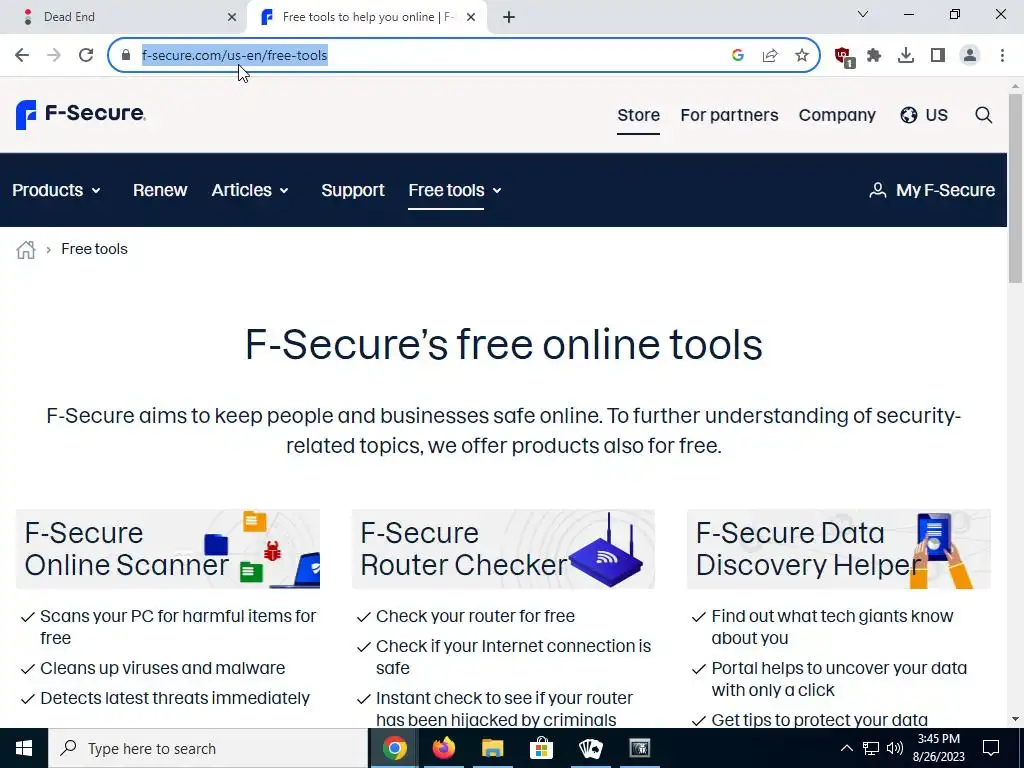Open the network tray icon
Screen dimensions: 1024x768
[x=871, y=748]
